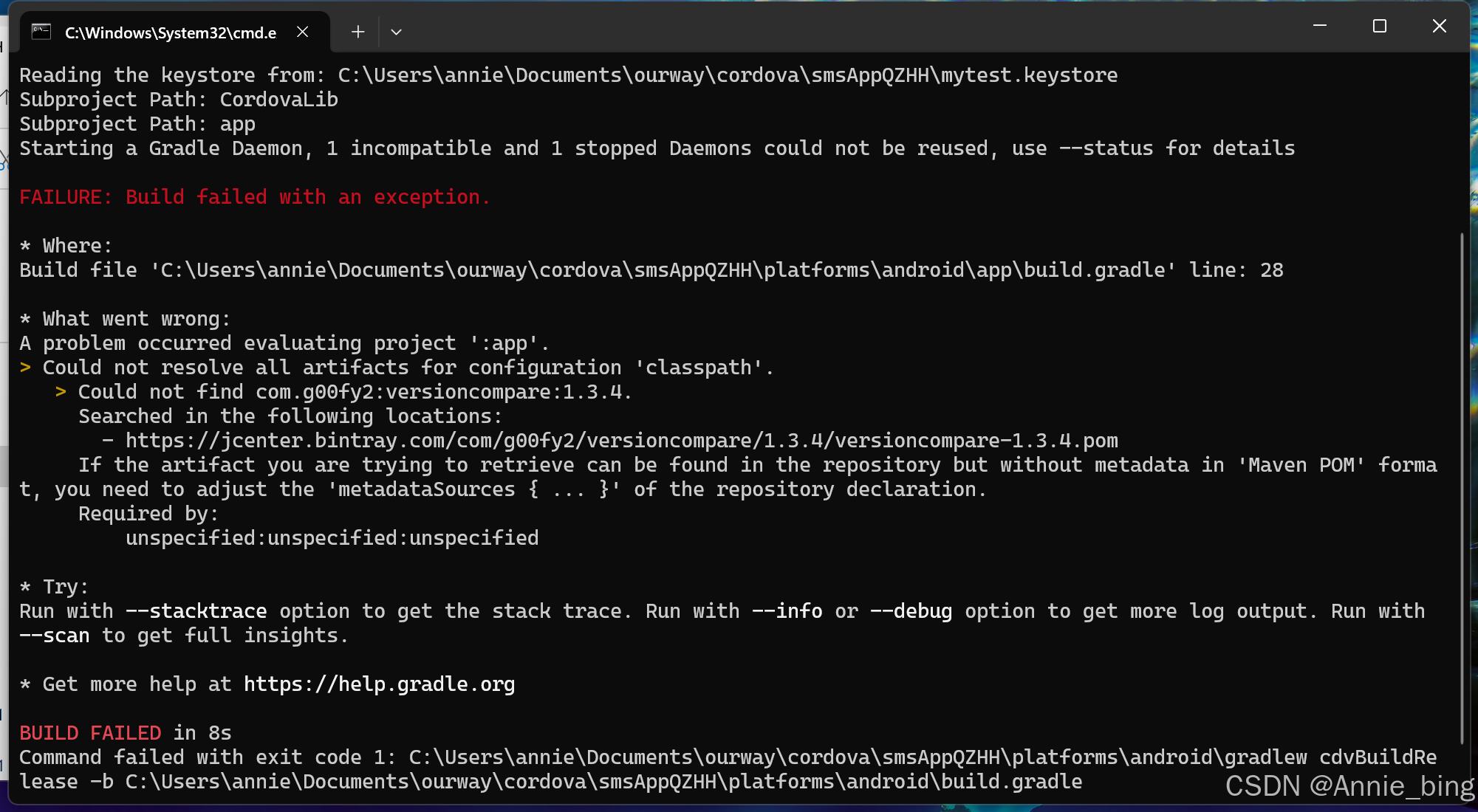Expand the new tab profile dropdown
This screenshot has width=1478, height=812.
coord(396,32)
